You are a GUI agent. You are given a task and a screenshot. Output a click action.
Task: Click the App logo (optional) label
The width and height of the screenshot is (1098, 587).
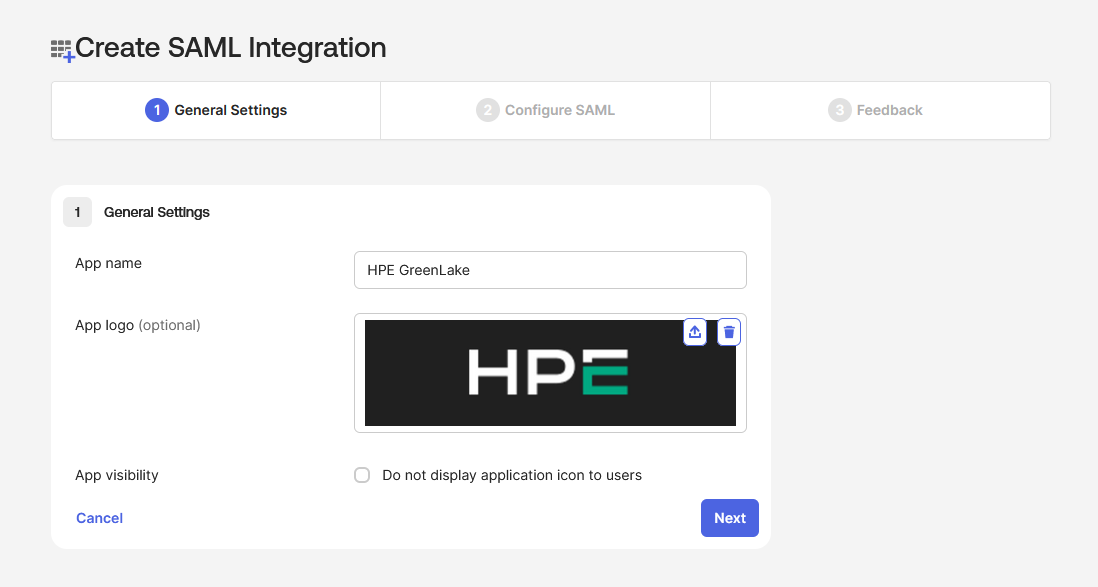[138, 325]
